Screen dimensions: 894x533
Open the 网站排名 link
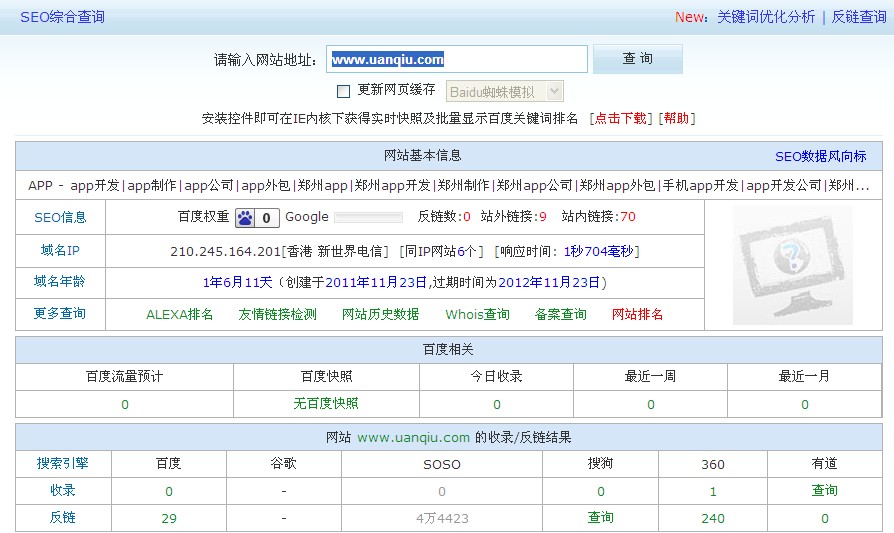tap(637, 314)
